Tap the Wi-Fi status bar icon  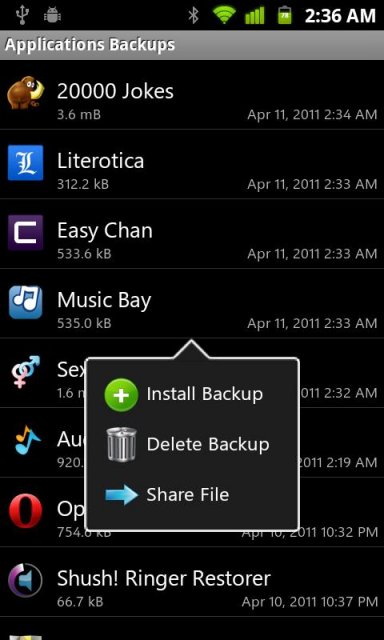224,15
